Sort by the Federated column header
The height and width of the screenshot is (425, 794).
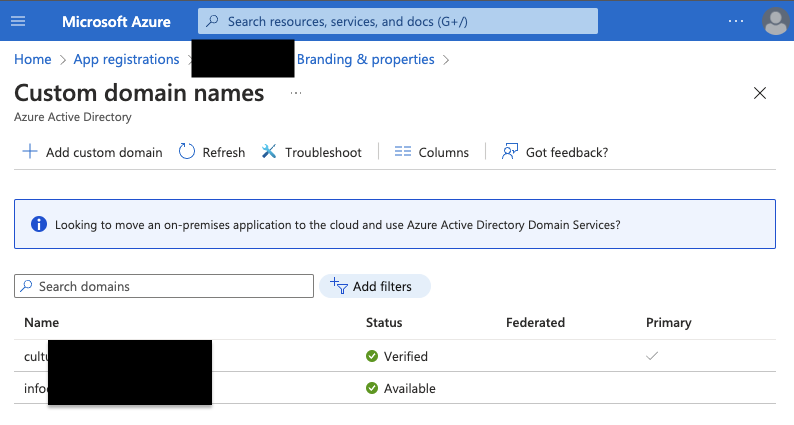click(535, 323)
